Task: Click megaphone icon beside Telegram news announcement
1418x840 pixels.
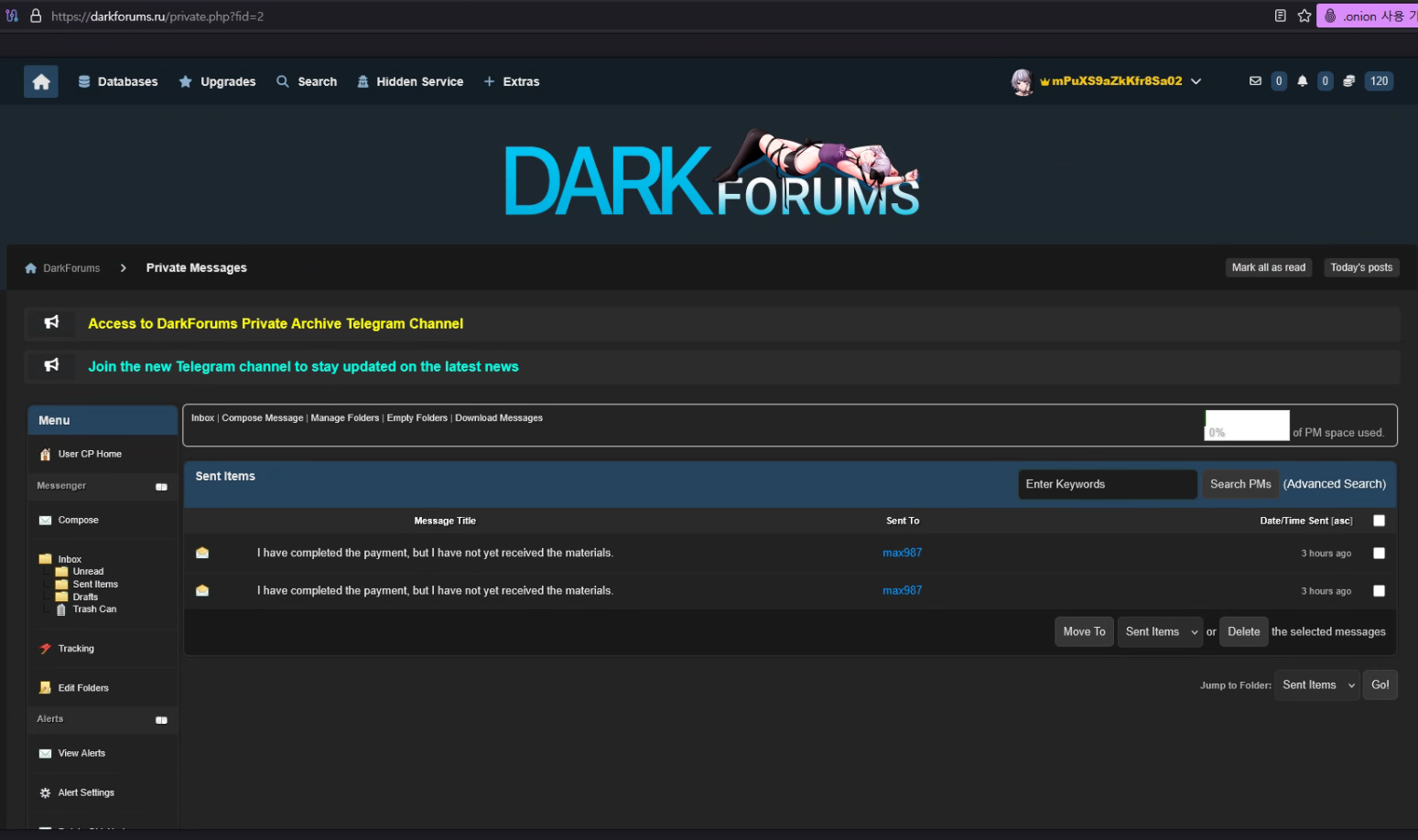Action: tap(52, 365)
